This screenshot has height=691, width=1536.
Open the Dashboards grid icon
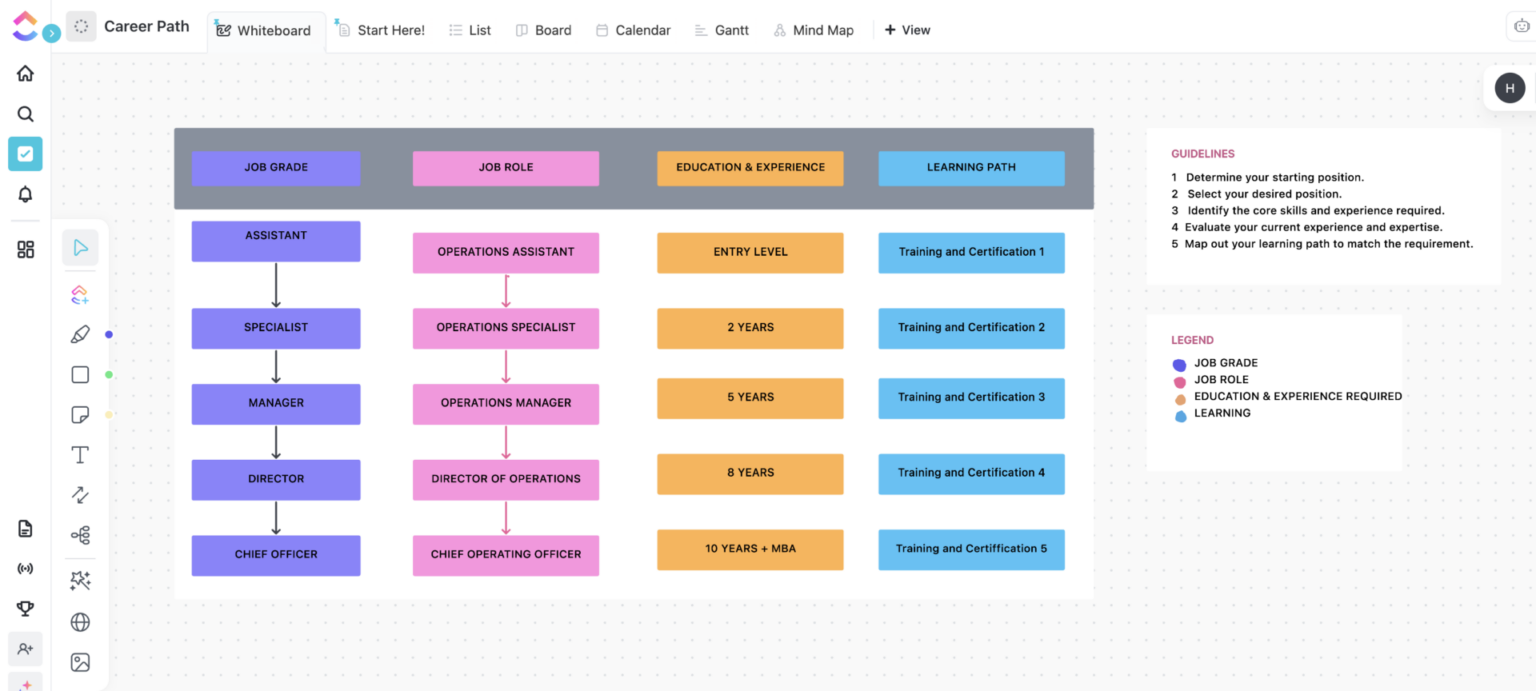25,249
